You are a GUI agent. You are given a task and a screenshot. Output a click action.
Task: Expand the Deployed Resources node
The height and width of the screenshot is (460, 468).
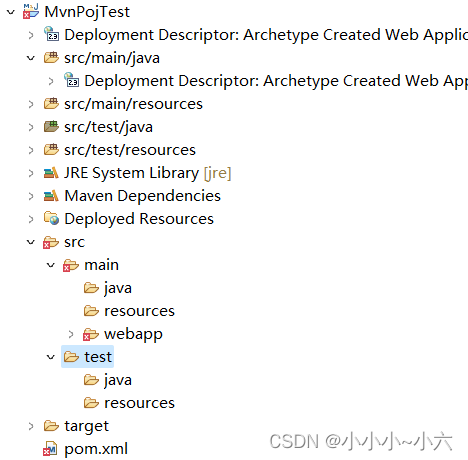(x=31, y=219)
